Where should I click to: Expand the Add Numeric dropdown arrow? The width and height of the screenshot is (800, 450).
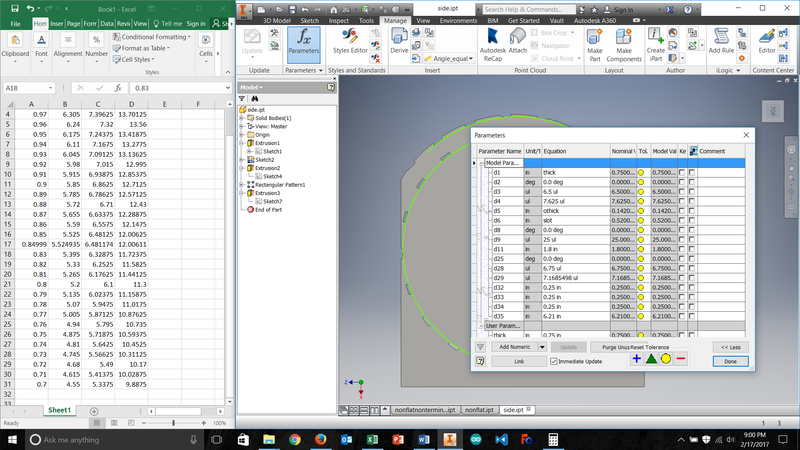coord(542,346)
